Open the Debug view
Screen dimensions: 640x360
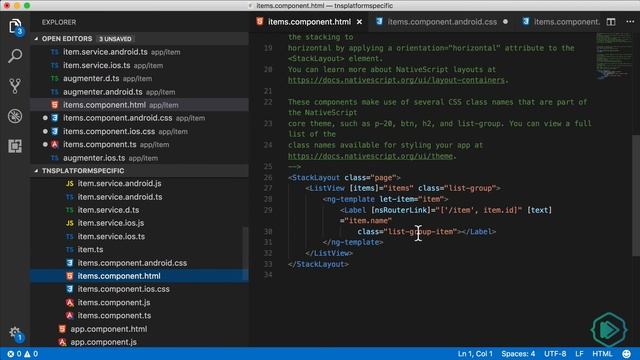(15, 116)
